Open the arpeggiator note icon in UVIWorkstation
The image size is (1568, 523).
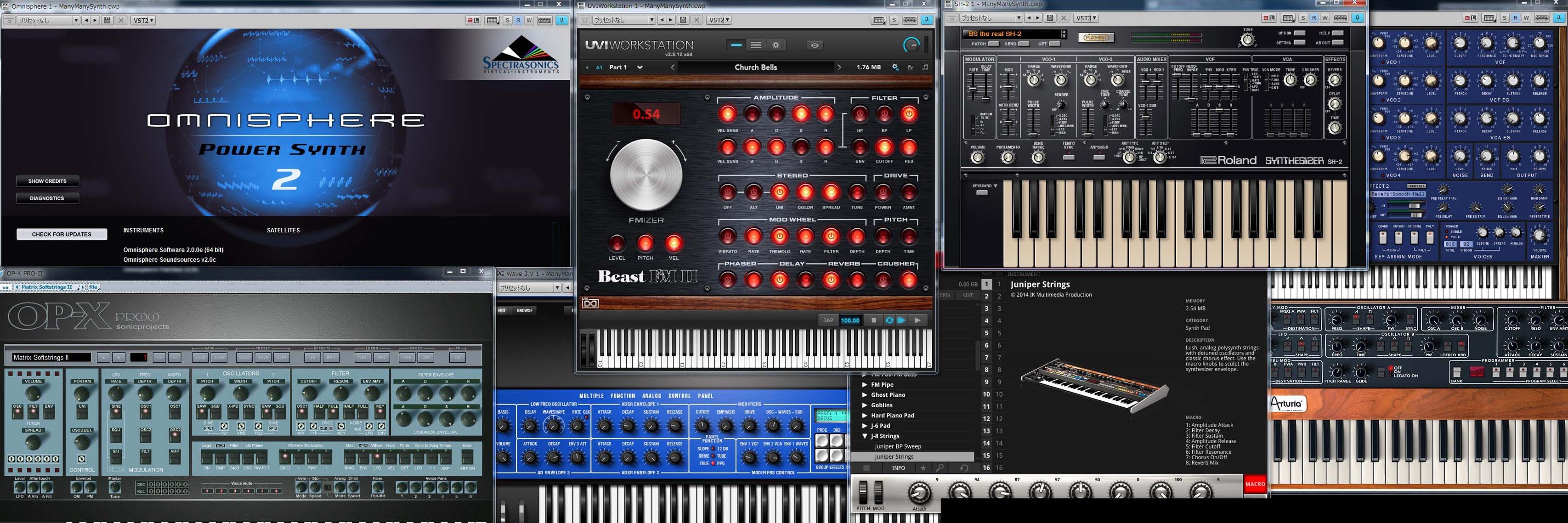(925, 67)
